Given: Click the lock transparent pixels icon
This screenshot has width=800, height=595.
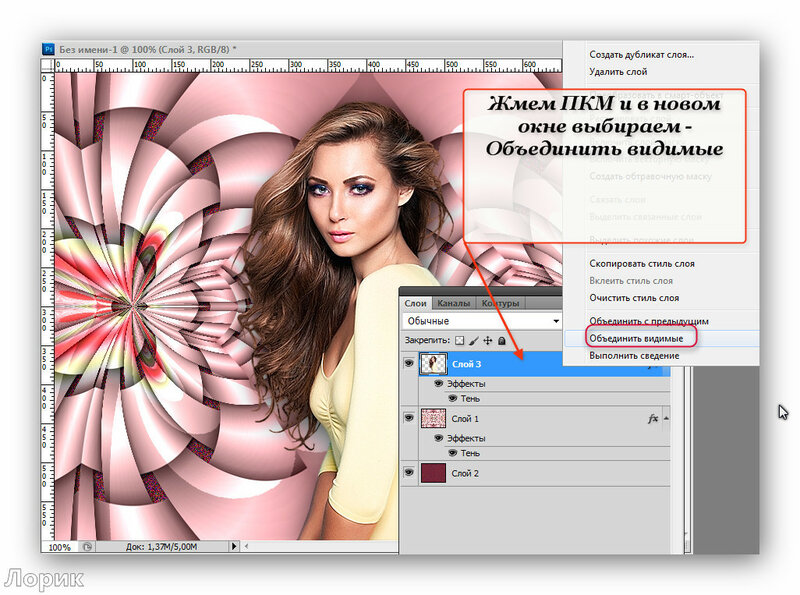Looking at the screenshot, I should [x=459, y=341].
